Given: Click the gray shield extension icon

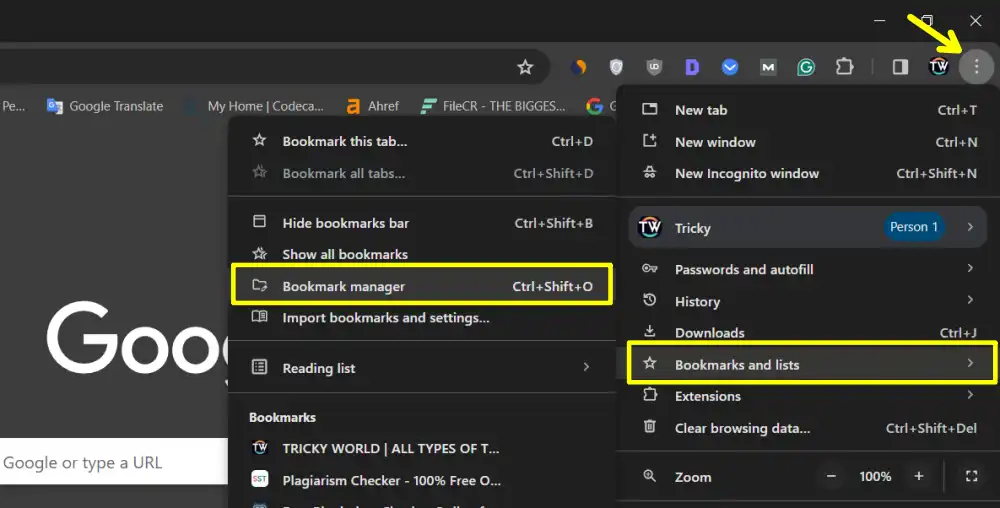Looking at the screenshot, I should tap(616, 67).
